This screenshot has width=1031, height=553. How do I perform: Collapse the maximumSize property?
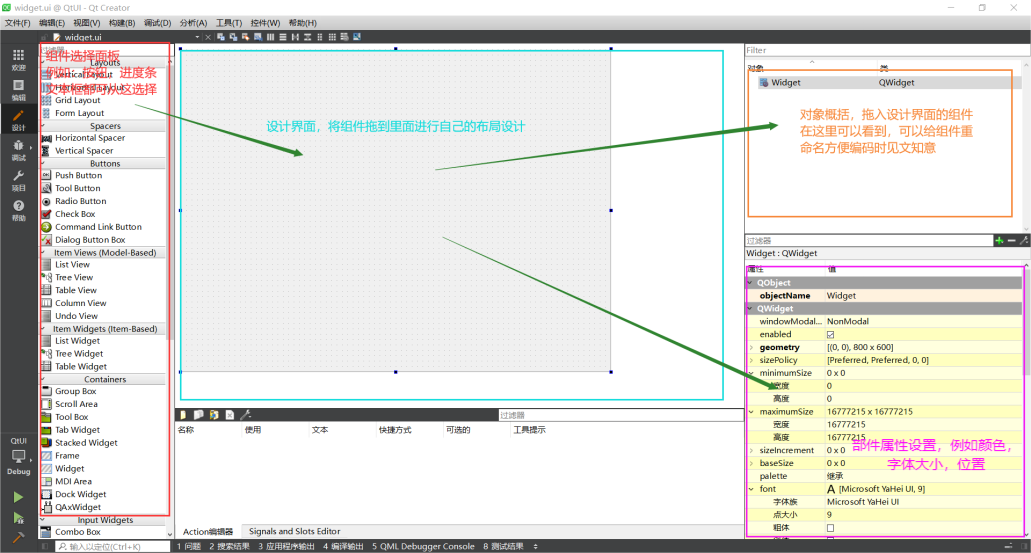[752, 412]
